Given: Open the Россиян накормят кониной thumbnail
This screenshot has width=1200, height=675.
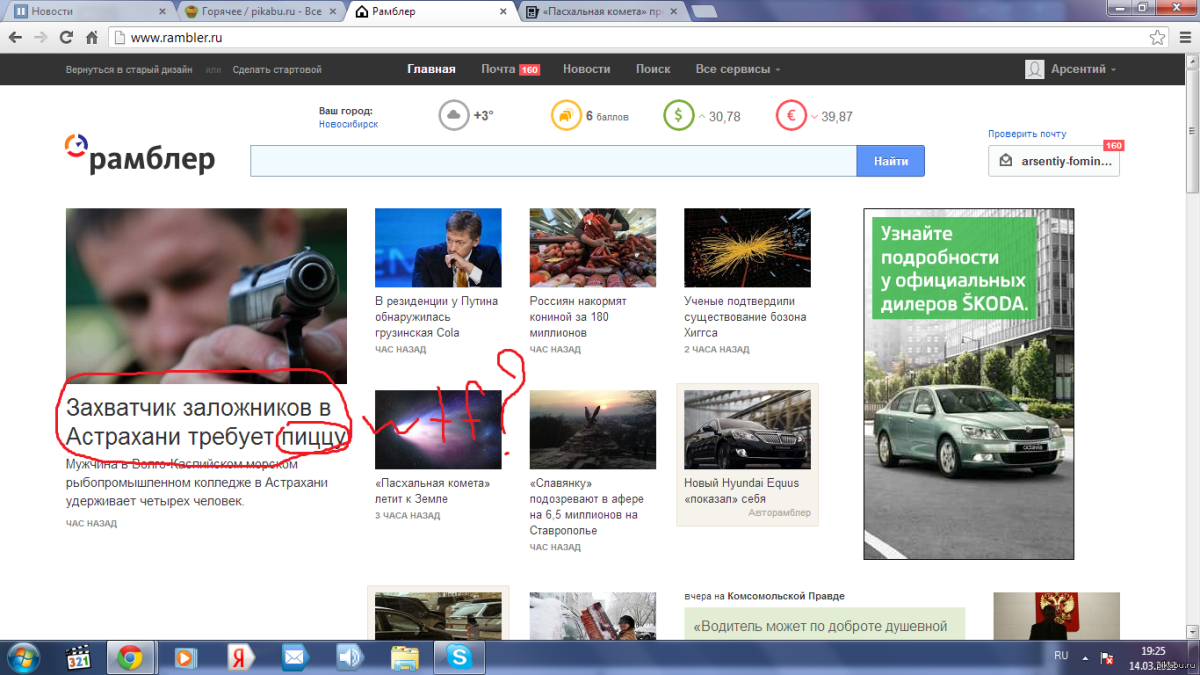Looking at the screenshot, I should click(x=593, y=248).
